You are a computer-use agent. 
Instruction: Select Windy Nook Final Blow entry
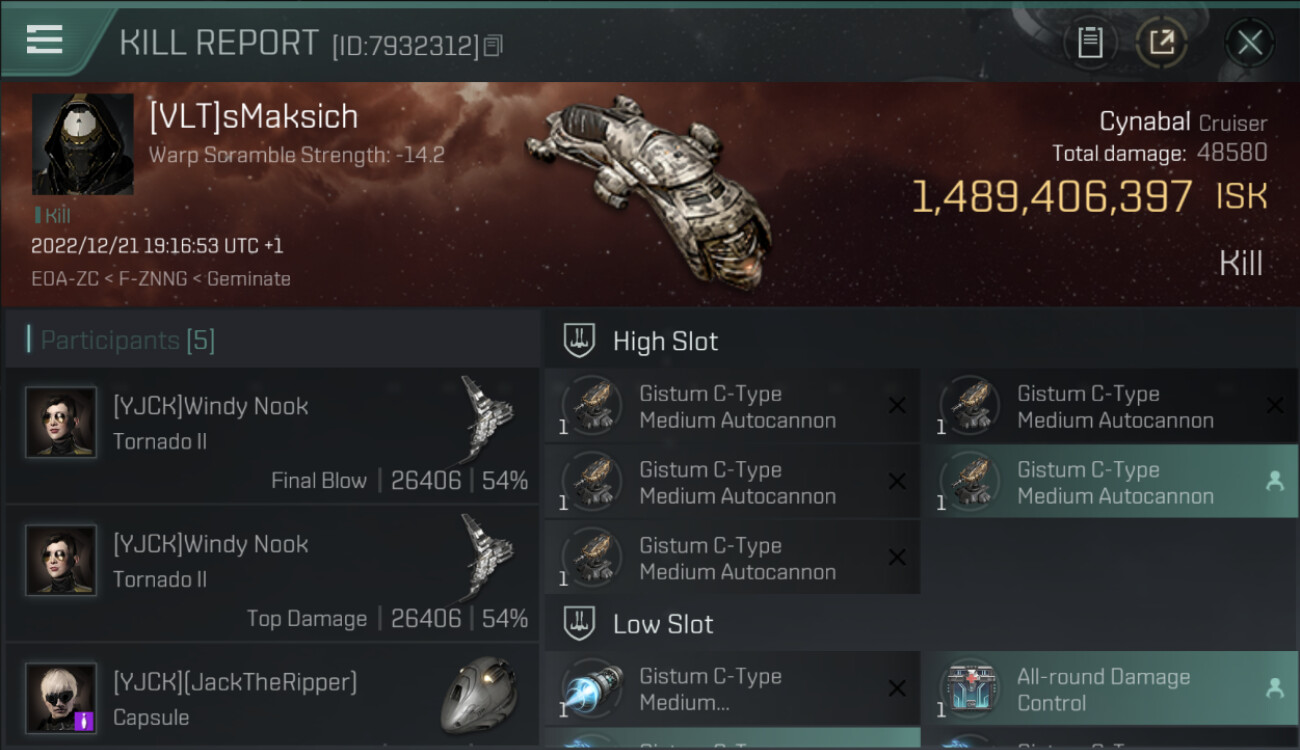pyautogui.click(x=272, y=435)
